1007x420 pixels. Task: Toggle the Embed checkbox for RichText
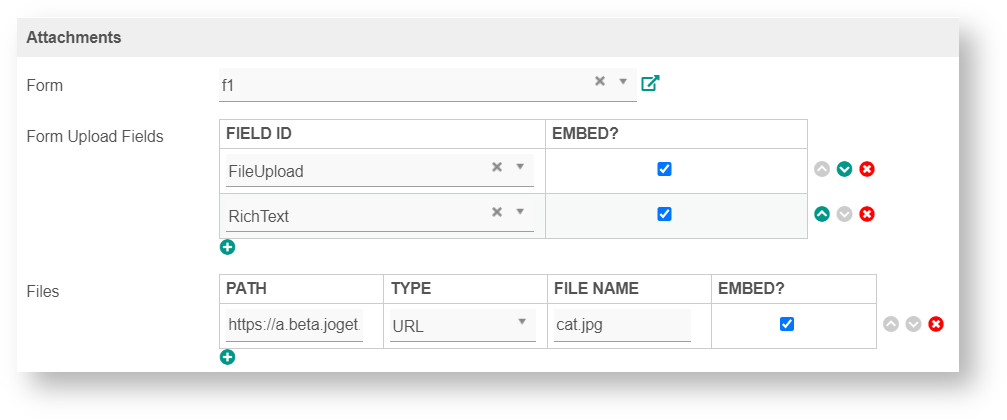click(x=664, y=214)
